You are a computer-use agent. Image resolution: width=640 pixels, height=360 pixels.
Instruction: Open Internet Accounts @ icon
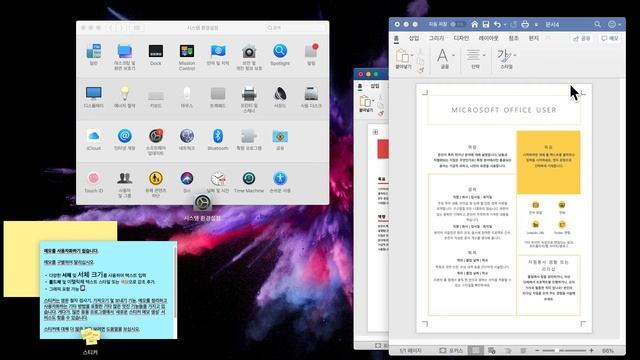coord(124,136)
